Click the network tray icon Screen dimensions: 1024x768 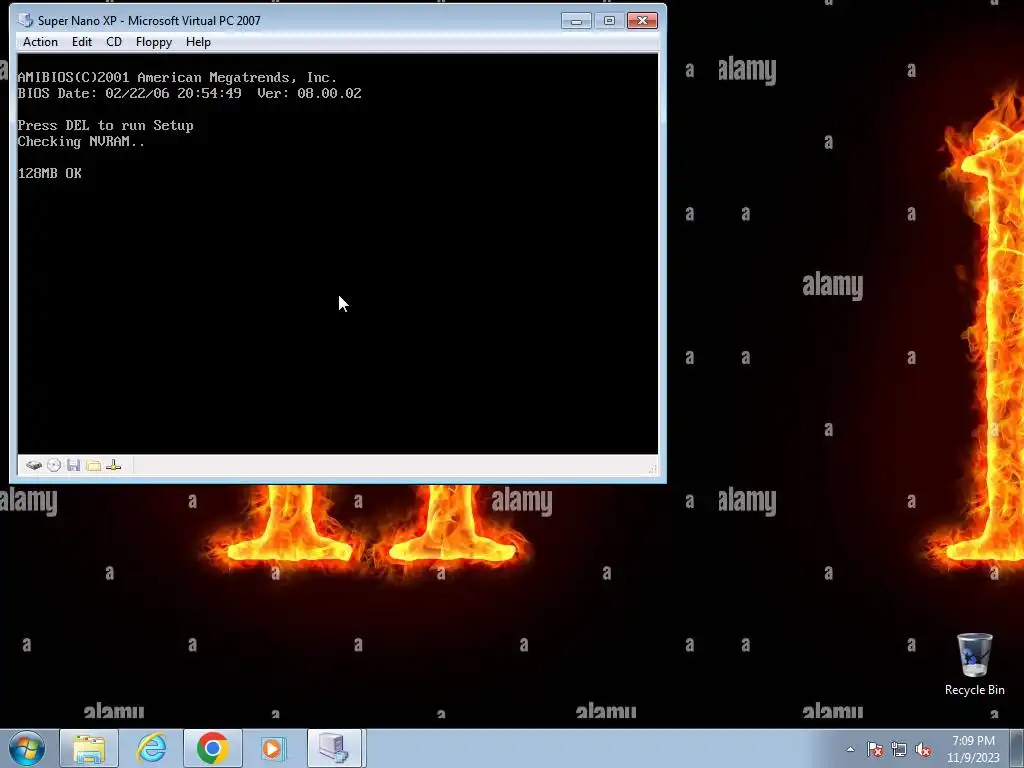(899, 749)
